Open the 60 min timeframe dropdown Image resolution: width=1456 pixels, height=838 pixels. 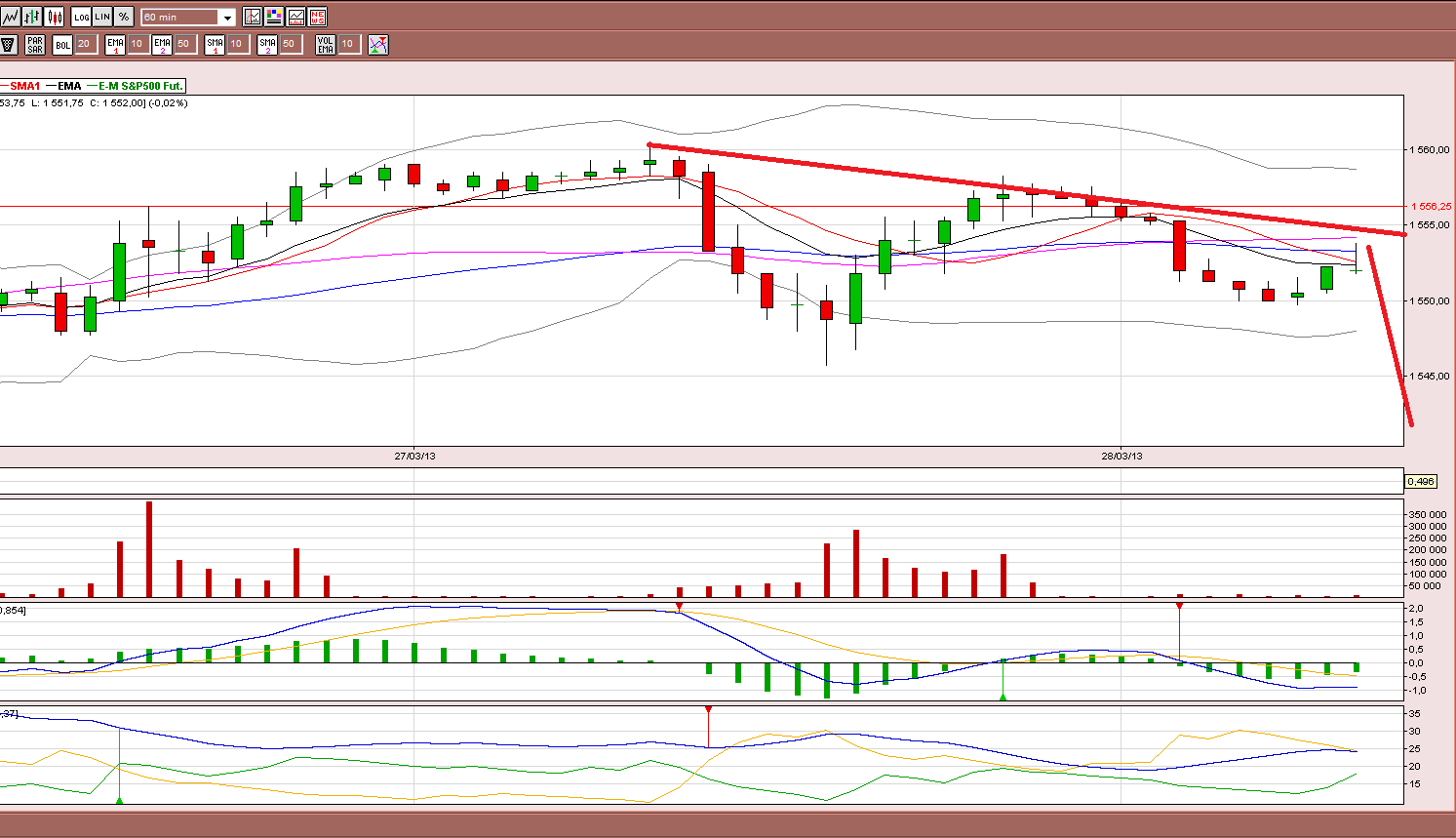pyautogui.click(x=188, y=17)
